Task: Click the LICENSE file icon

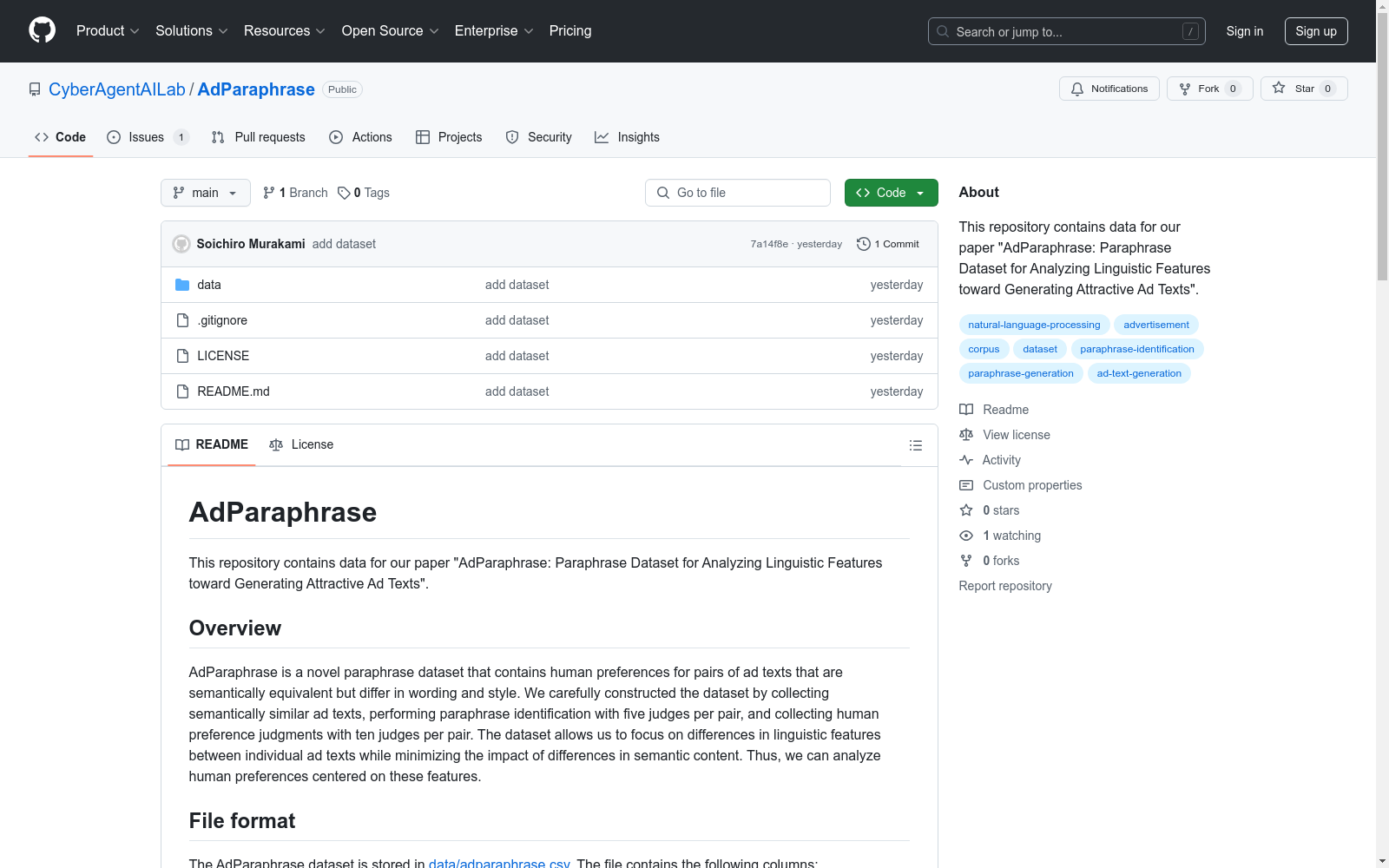Action: click(x=182, y=356)
